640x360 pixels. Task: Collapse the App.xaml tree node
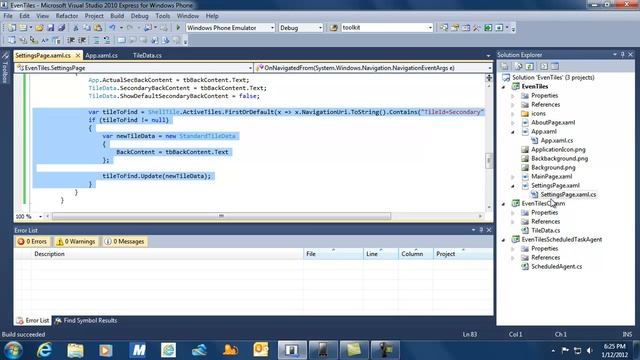(513, 131)
